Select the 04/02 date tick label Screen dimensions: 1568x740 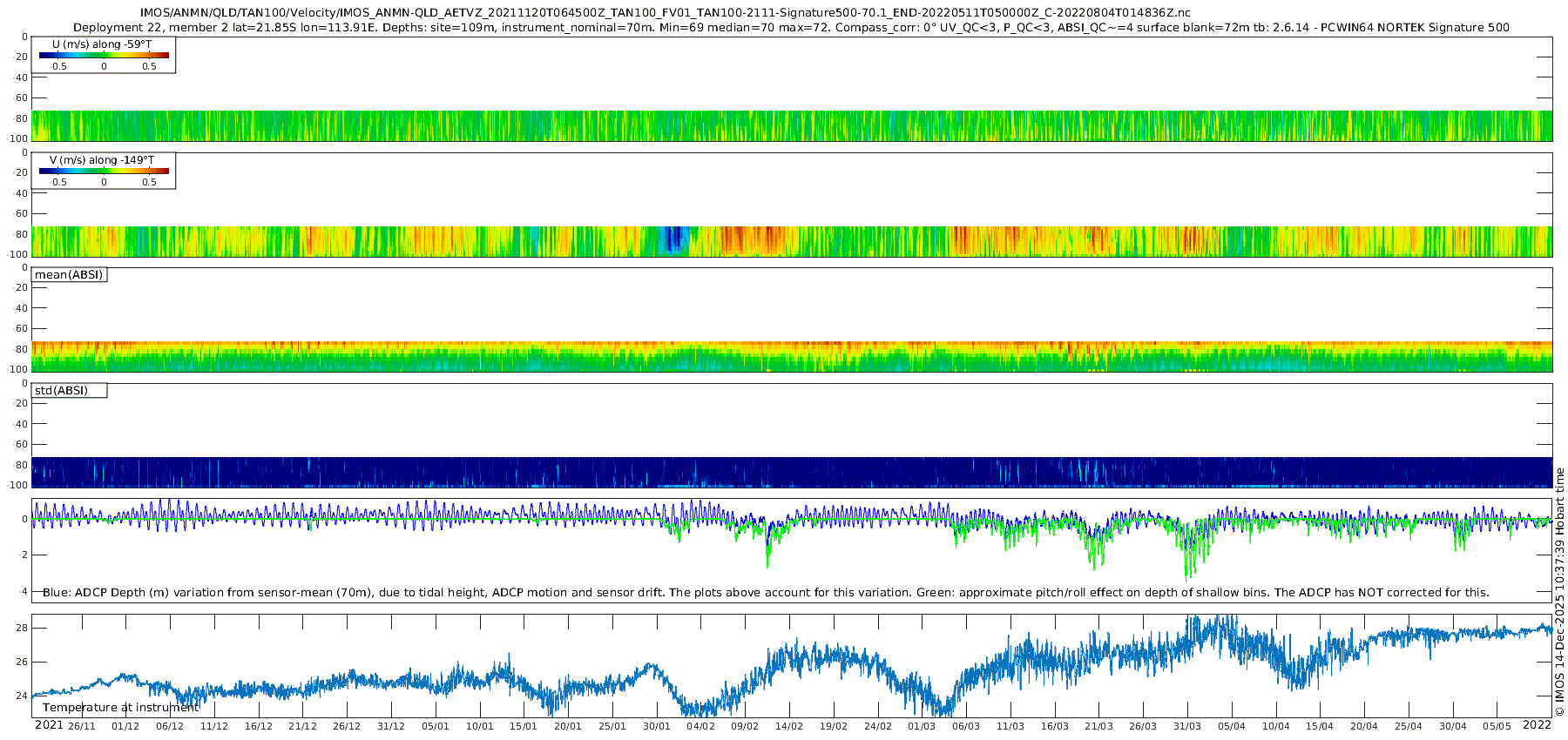[700, 727]
